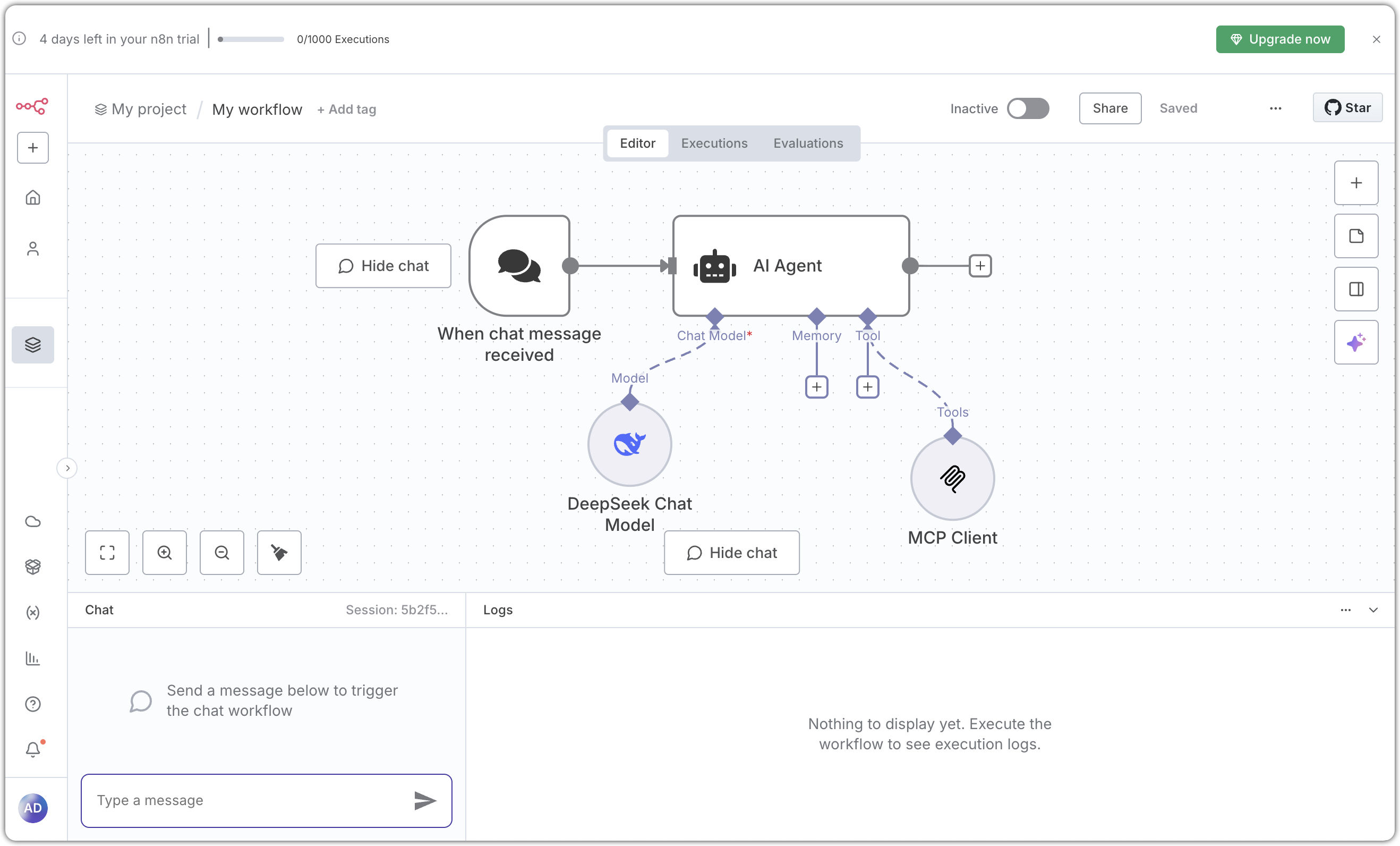Click the send message arrow icon
Screen dimensions: 1400x846
pyautogui.click(x=424, y=800)
